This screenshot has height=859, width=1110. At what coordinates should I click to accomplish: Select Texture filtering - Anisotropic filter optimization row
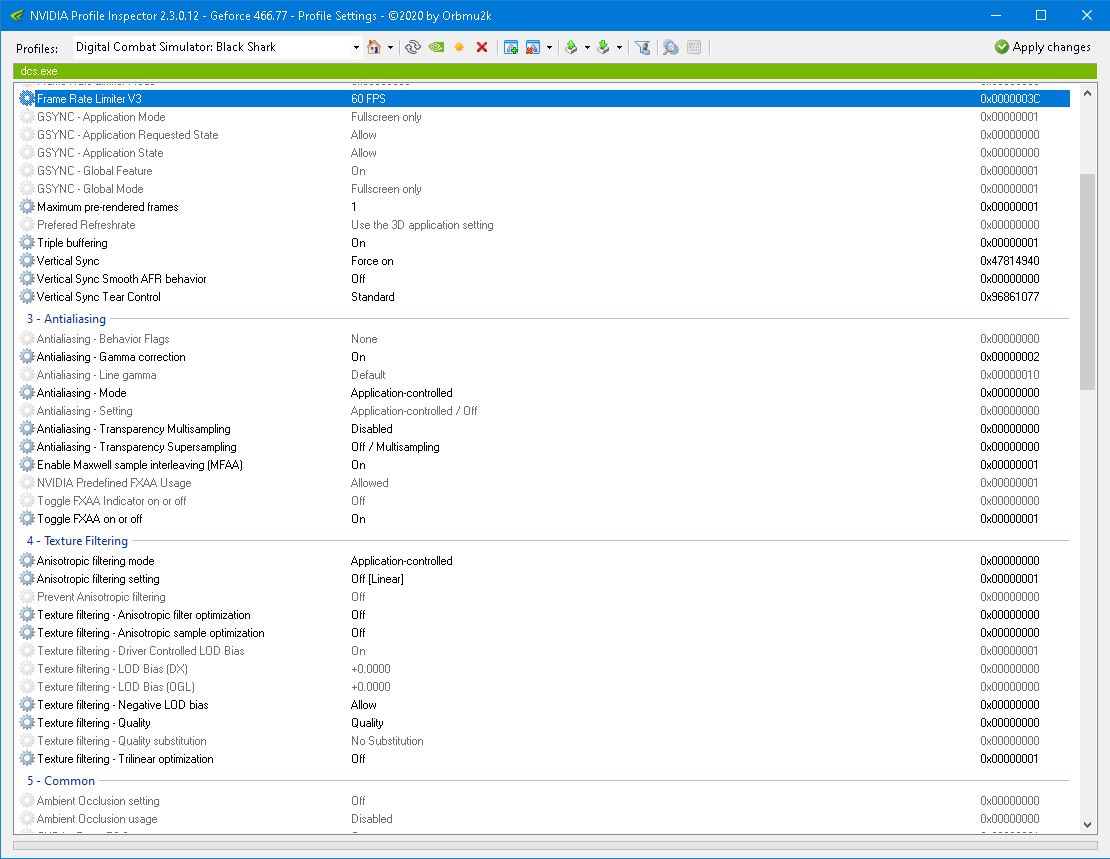pyautogui.click(x=544, y=615)
